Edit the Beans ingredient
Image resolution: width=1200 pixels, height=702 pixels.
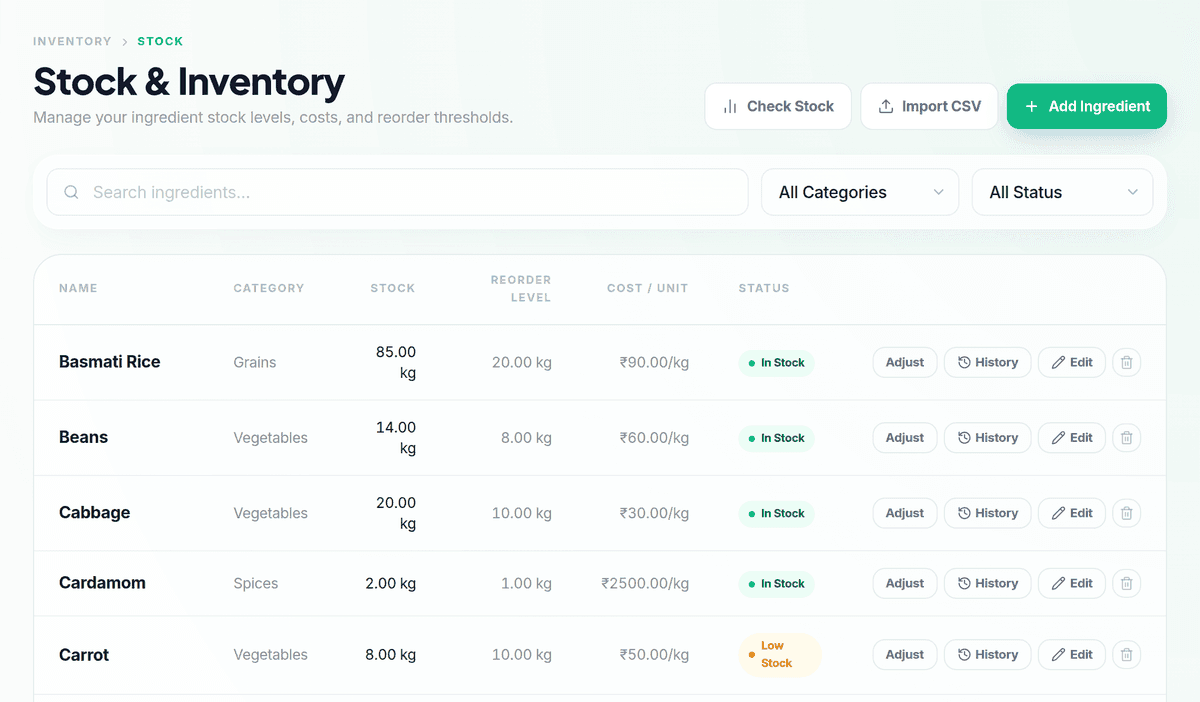pos(1072,437)
